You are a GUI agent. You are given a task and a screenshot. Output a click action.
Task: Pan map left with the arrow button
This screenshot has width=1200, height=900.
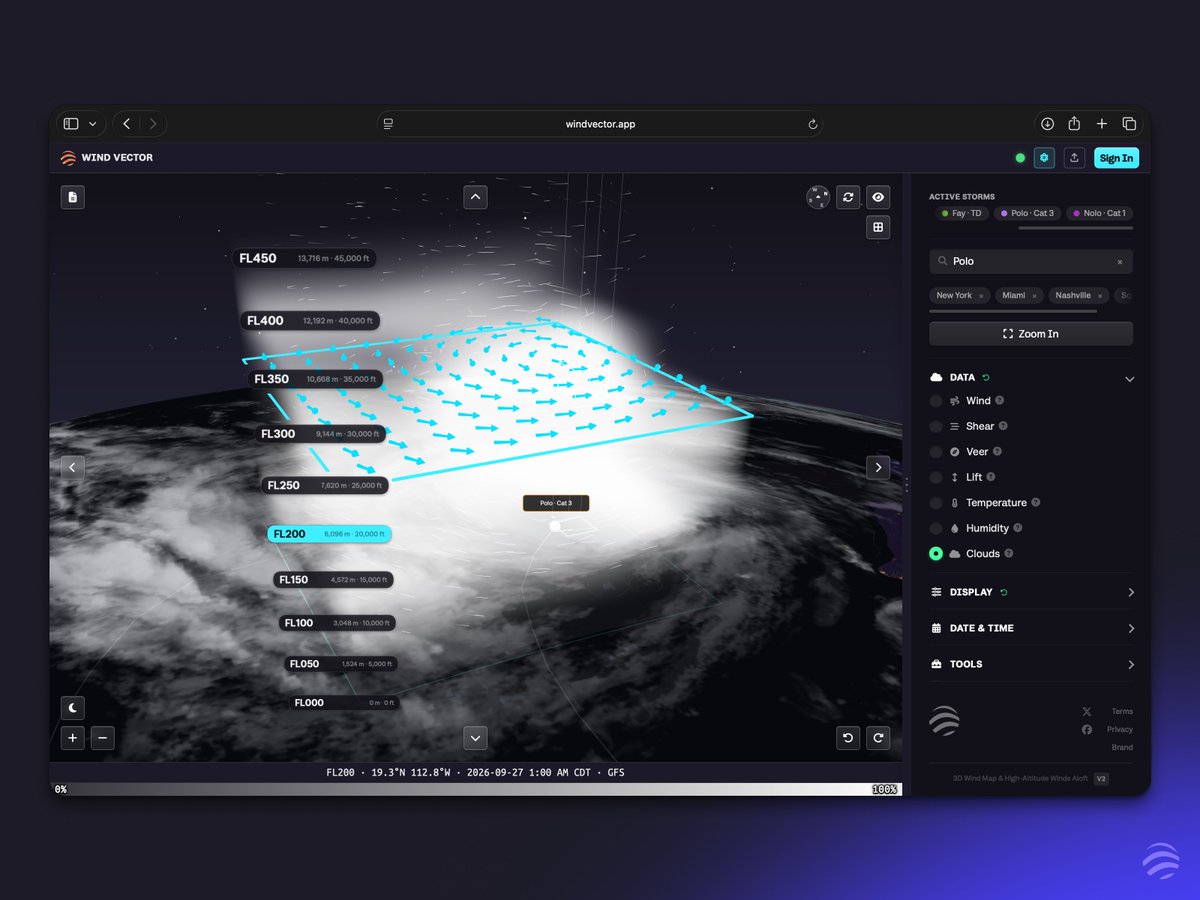[72, 467]
